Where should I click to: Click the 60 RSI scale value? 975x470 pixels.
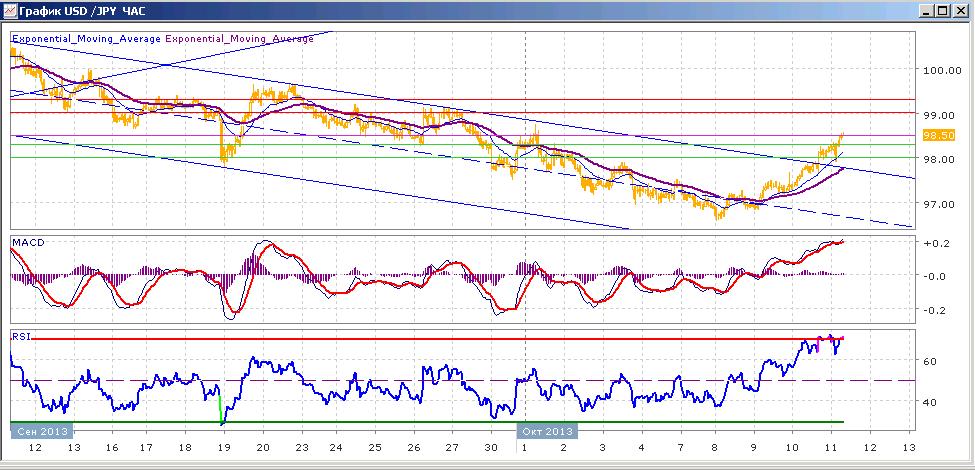point(930,361)
